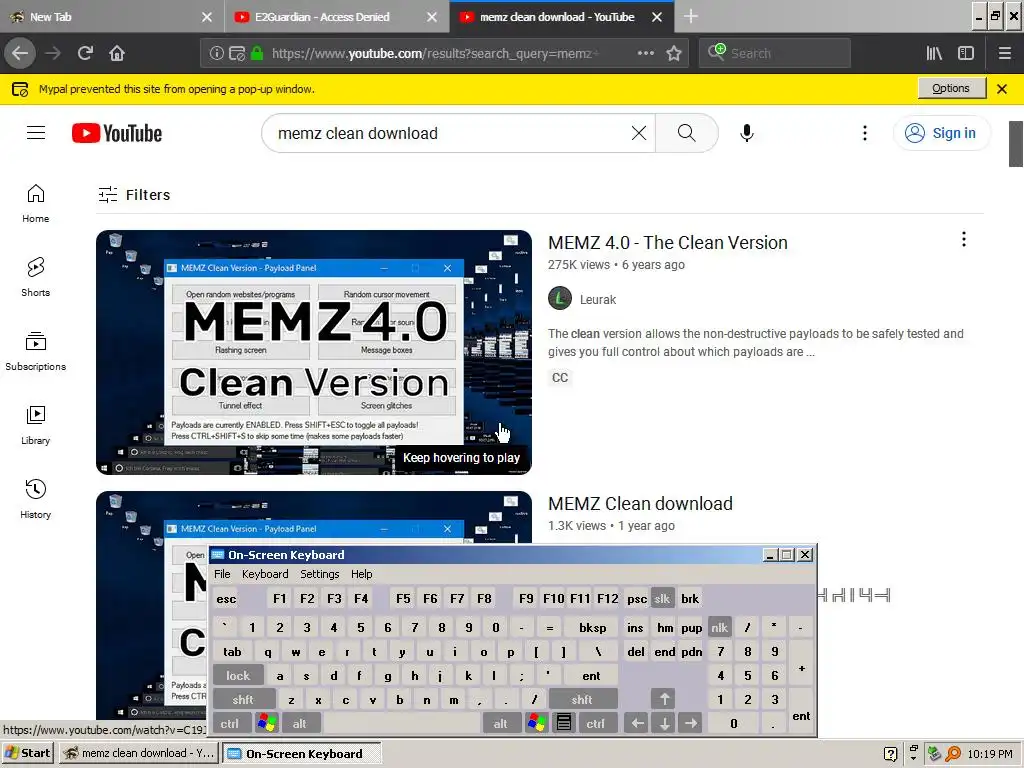
Task: Show site information icon in address bar
Action: pos(216,53)
